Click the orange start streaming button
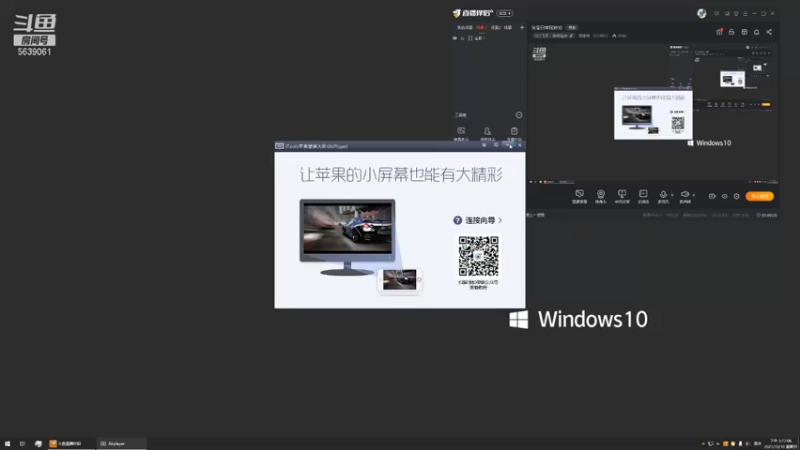The image size is (800, 450). pyautogui.click(x=760, y=196)
